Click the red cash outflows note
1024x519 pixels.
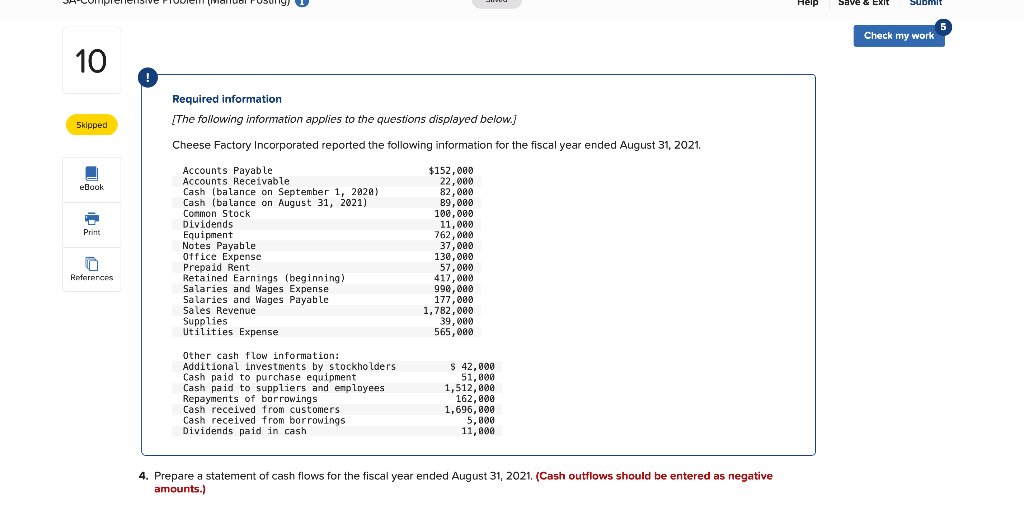point(463,482)
